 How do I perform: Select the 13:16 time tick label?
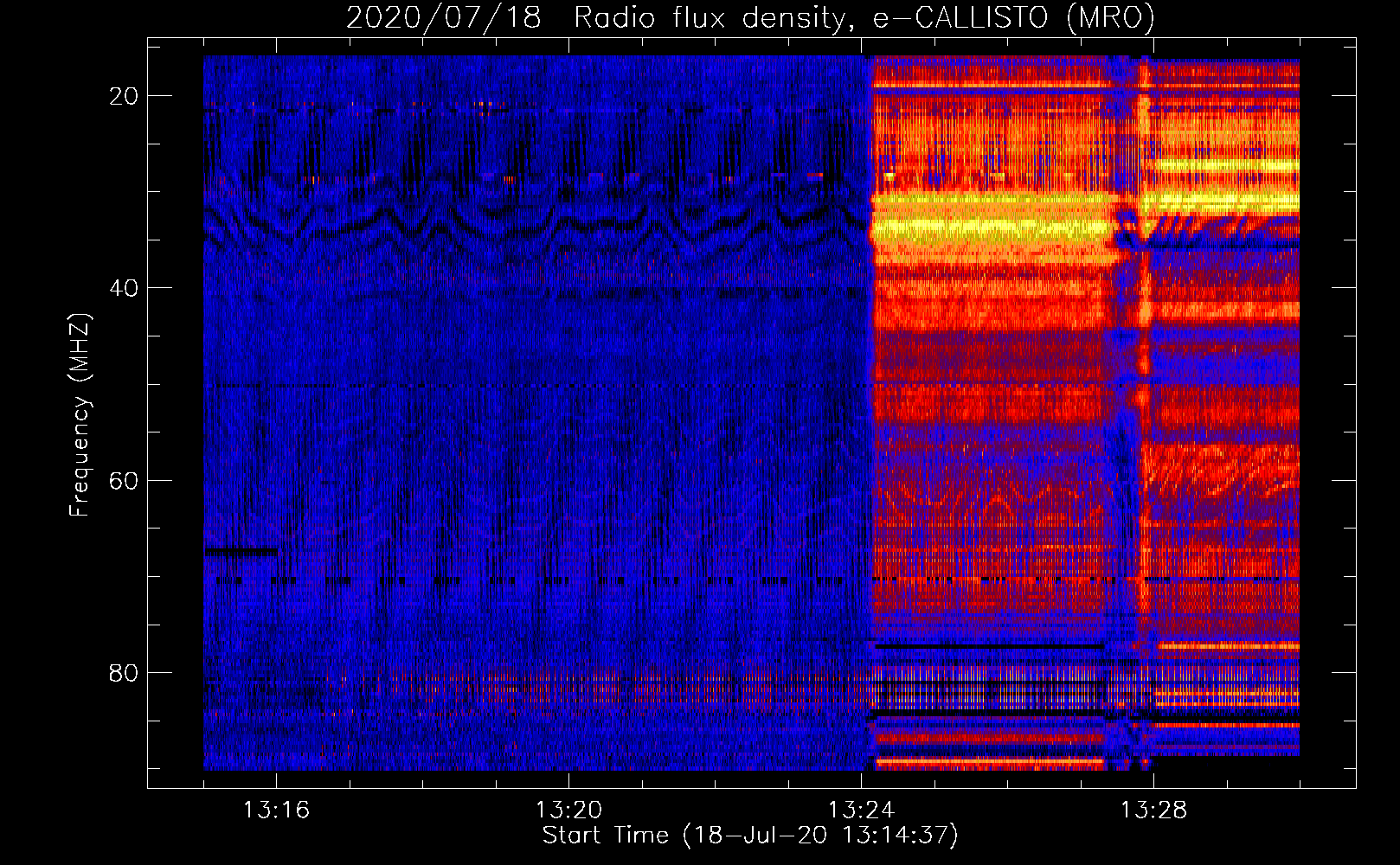276,810
